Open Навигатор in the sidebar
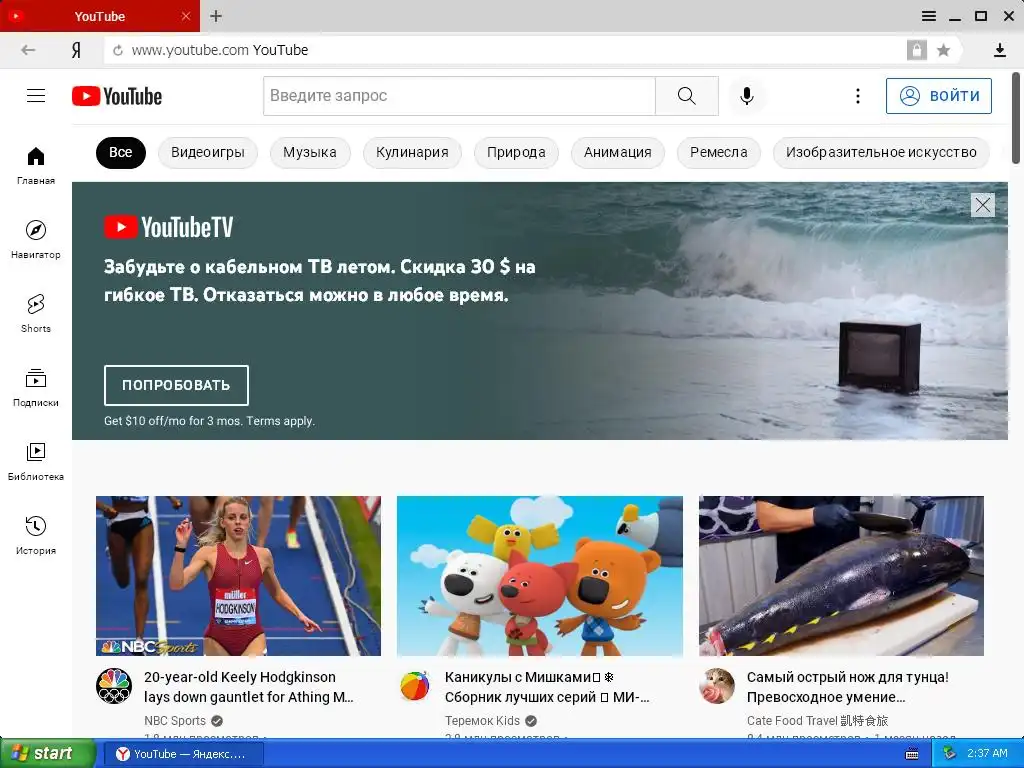 click(36, 240)
